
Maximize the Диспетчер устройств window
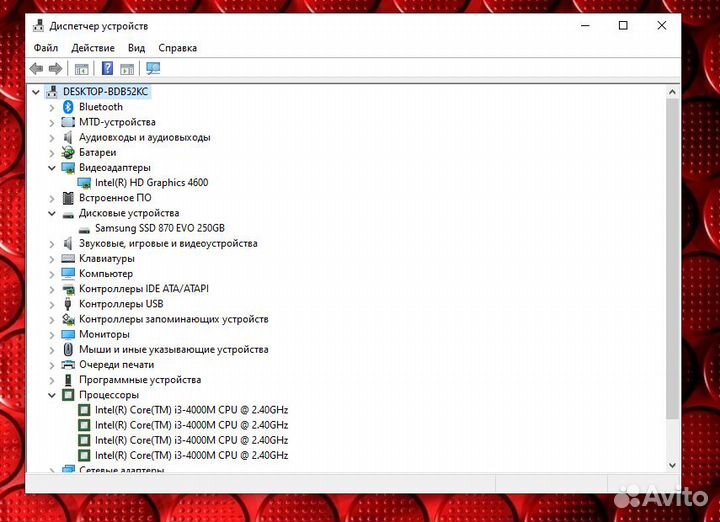tap(623, 26)
